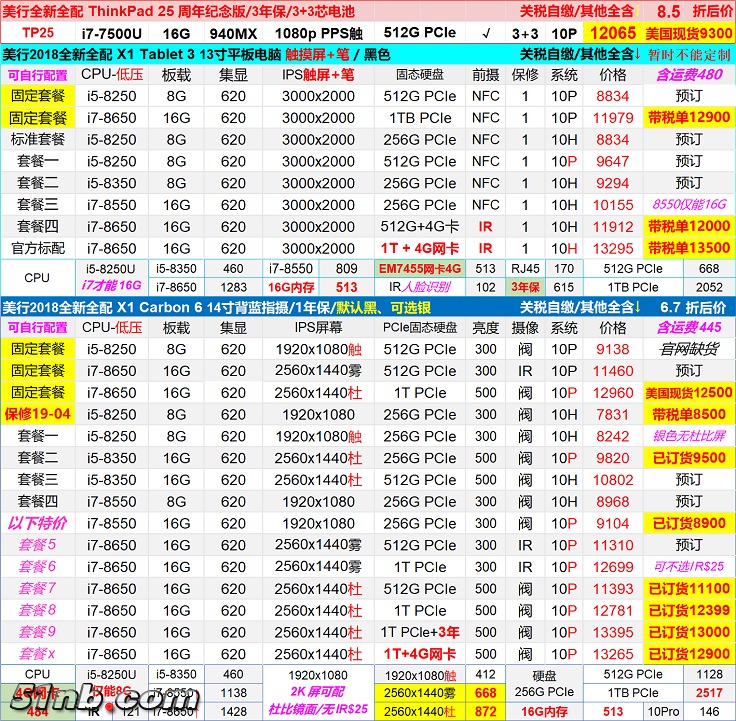Viewport: 736px width, 721px height.
Task: Click the yellow 2517 price cell
Action: click(709, 693)
